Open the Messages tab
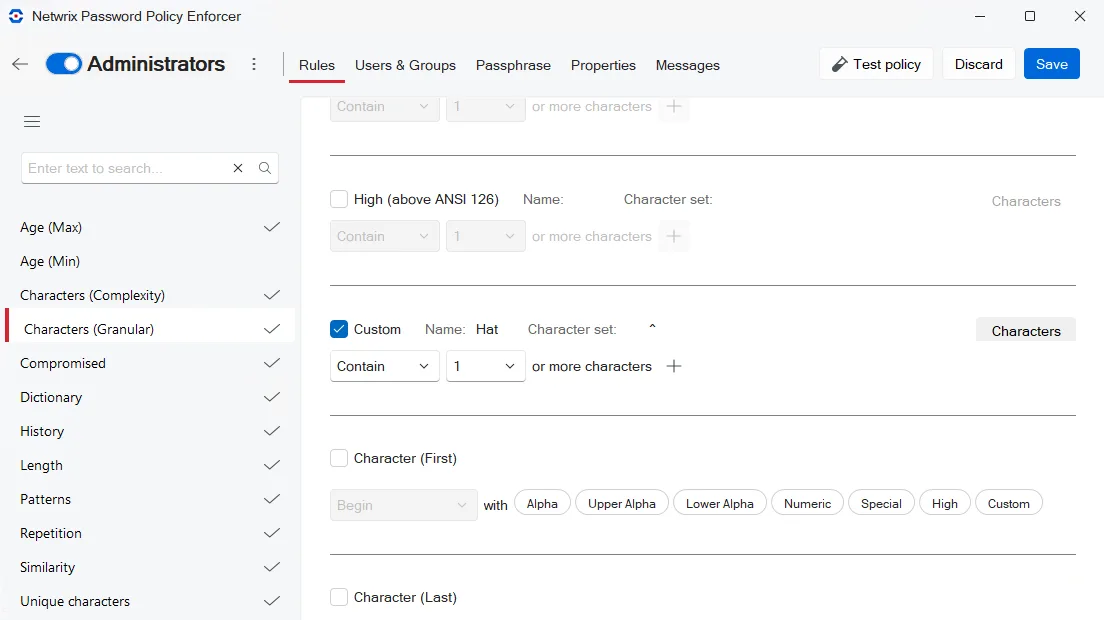Screen dimensions: 1104x620 (688, 65)
